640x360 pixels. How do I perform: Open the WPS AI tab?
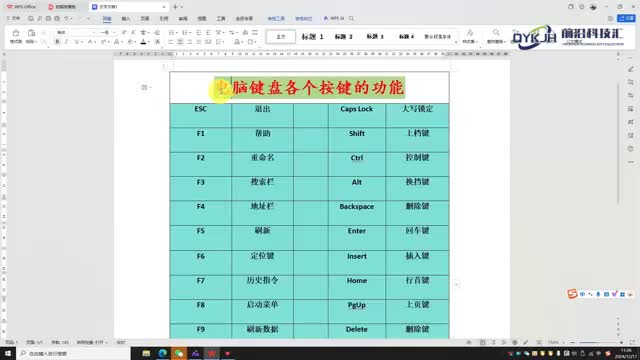click(x=334, y=18)
